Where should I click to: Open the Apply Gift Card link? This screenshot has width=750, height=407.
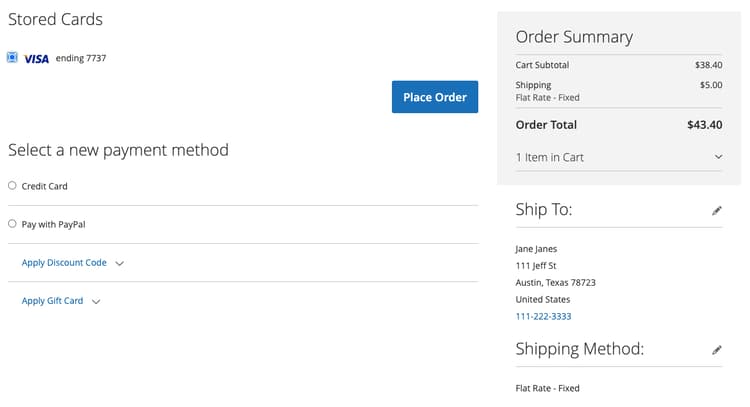(52, 301)
